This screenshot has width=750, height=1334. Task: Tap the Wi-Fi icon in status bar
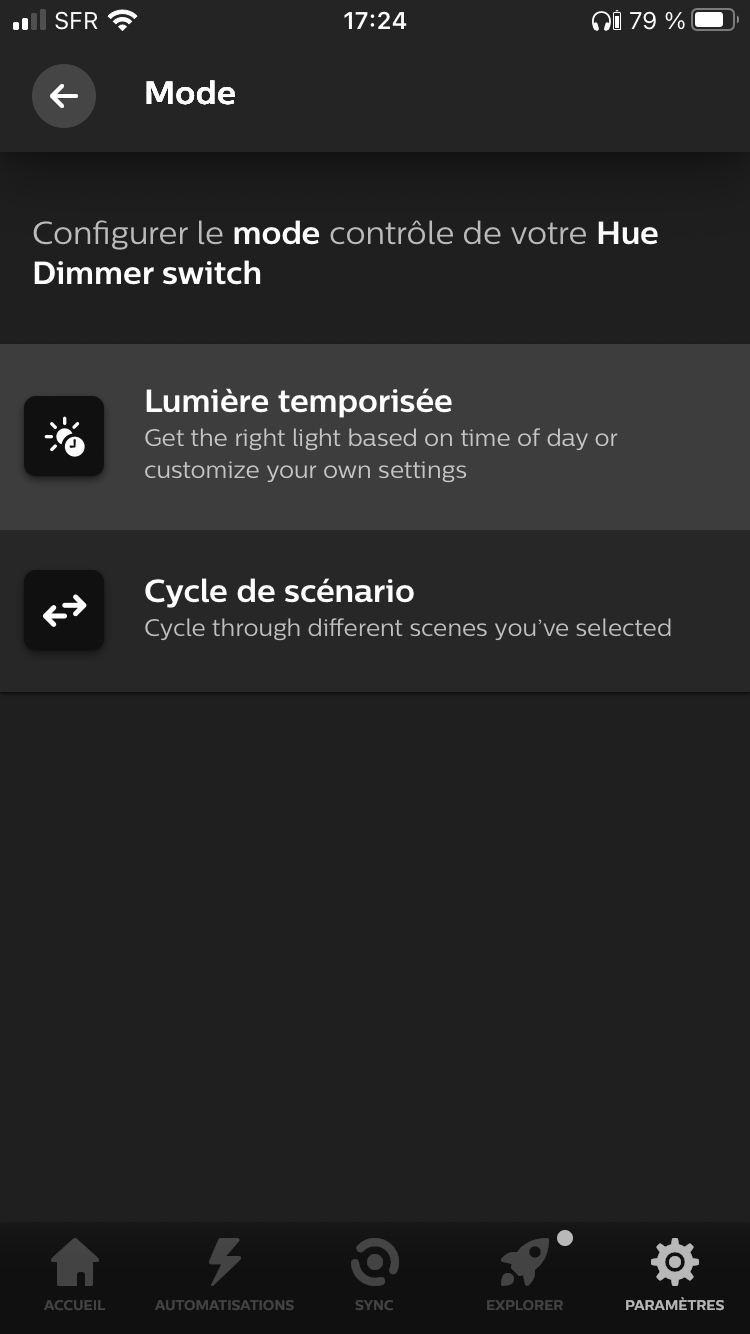[122, 20]
